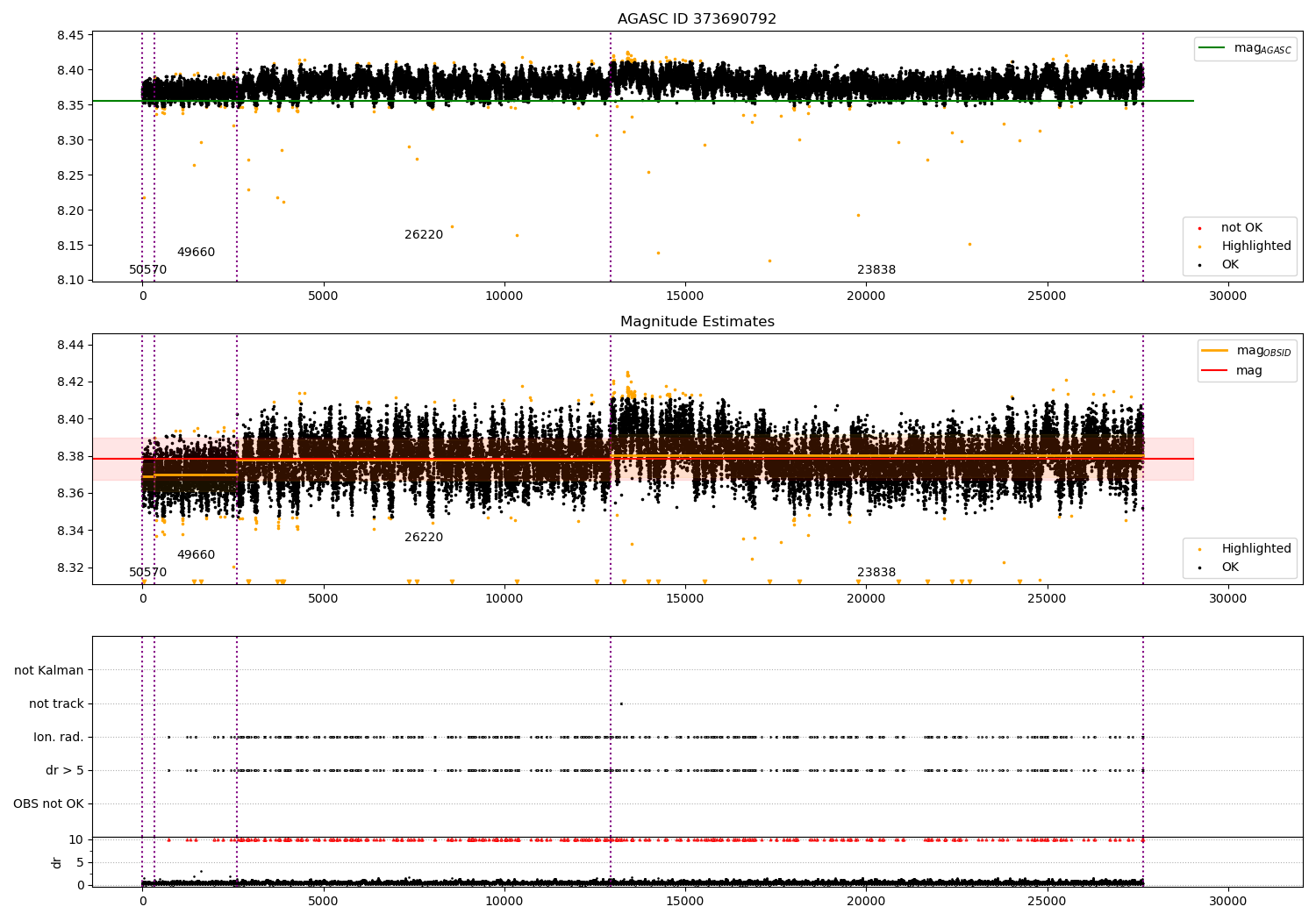Click the title "AGASC ID 373690792"
The image size is (1316, 921).
point(697,19)
